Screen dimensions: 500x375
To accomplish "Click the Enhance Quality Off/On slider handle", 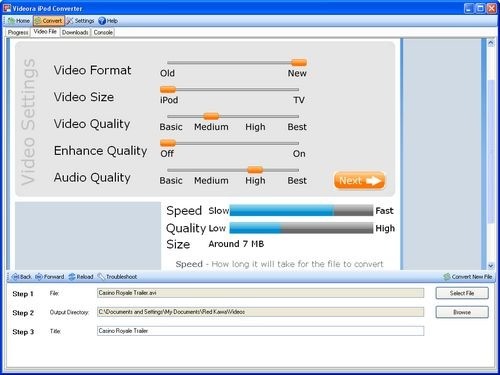I will [168, 143].
